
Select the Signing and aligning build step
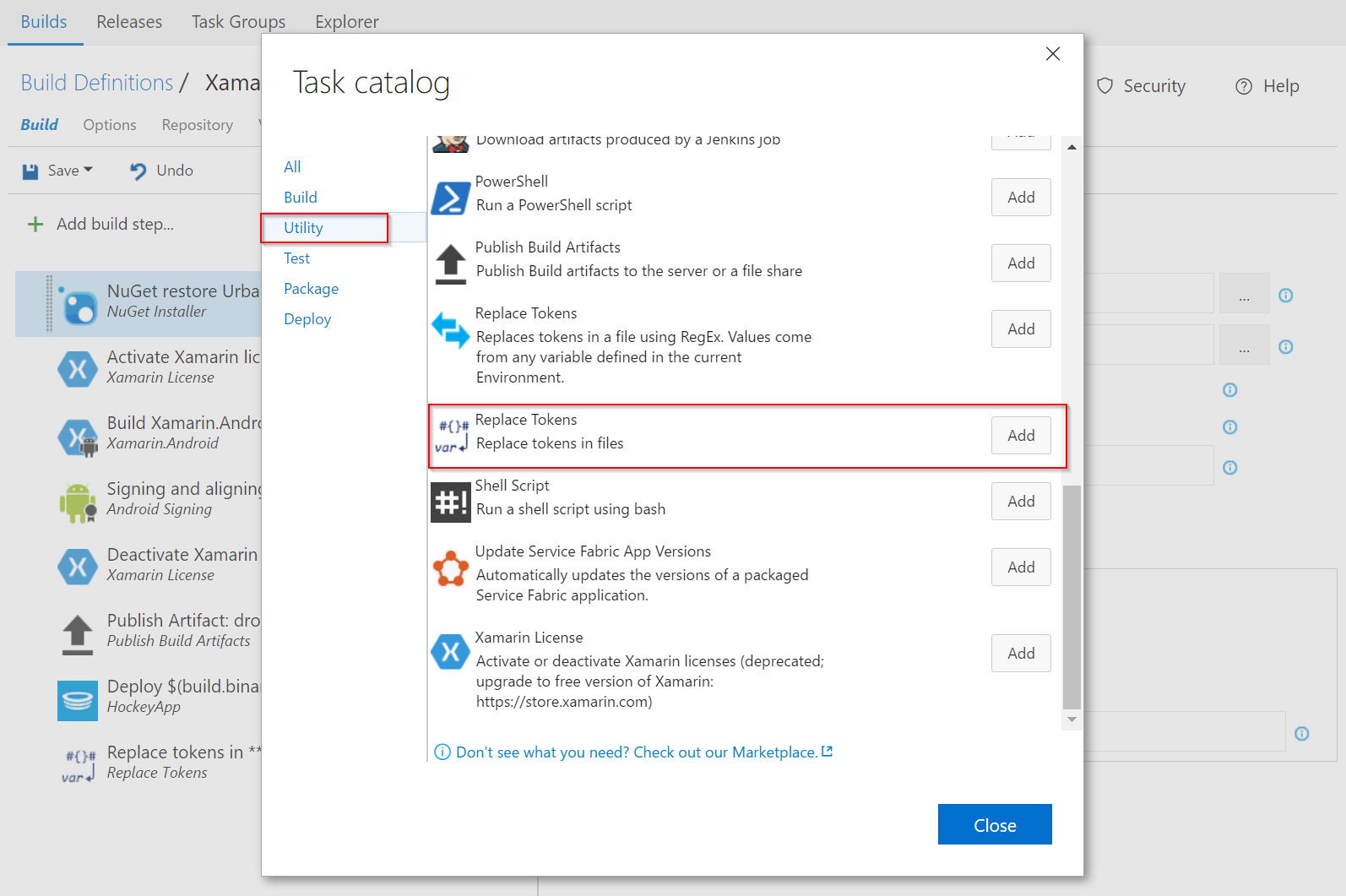[x=139, y=501]
